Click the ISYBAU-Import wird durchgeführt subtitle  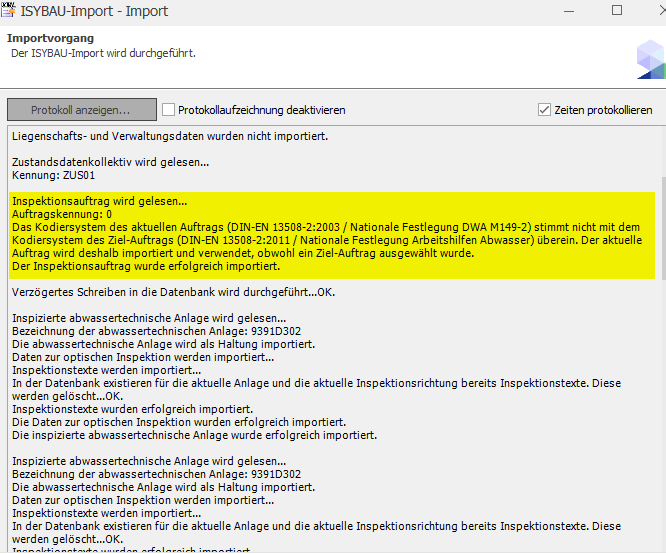click(x=103, y=52)
